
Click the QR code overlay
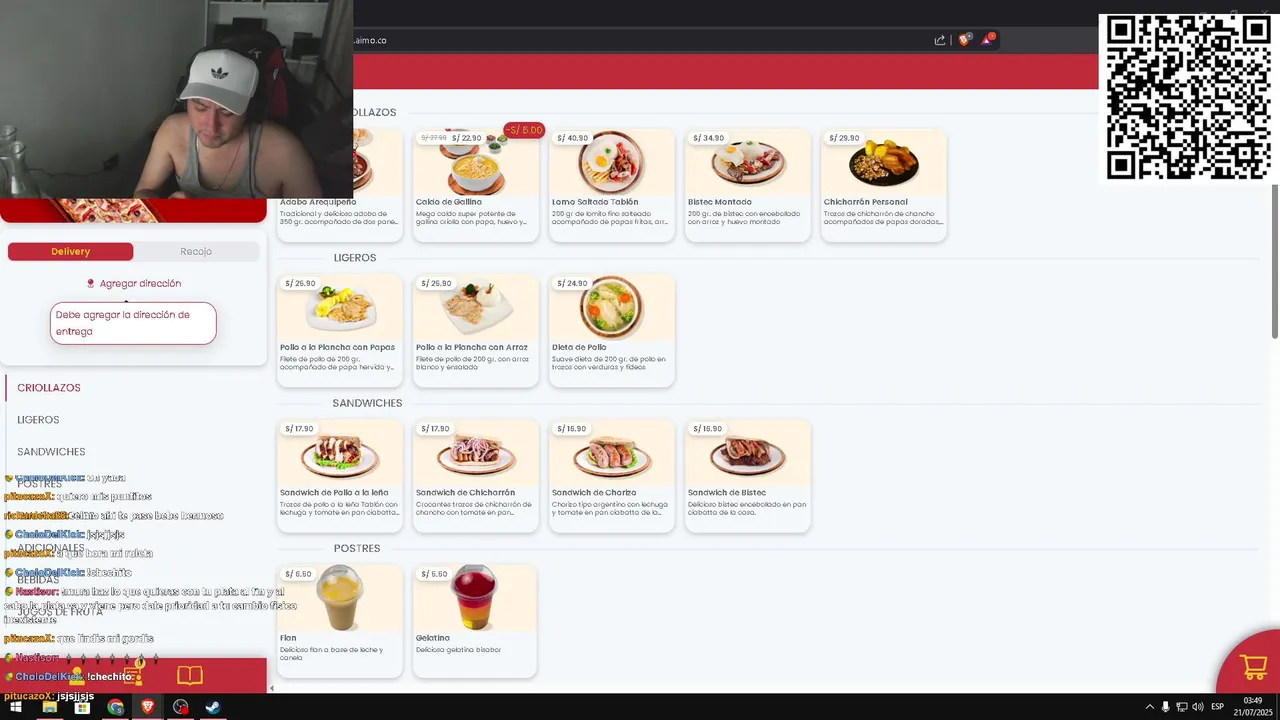[x=1188, y=98]
